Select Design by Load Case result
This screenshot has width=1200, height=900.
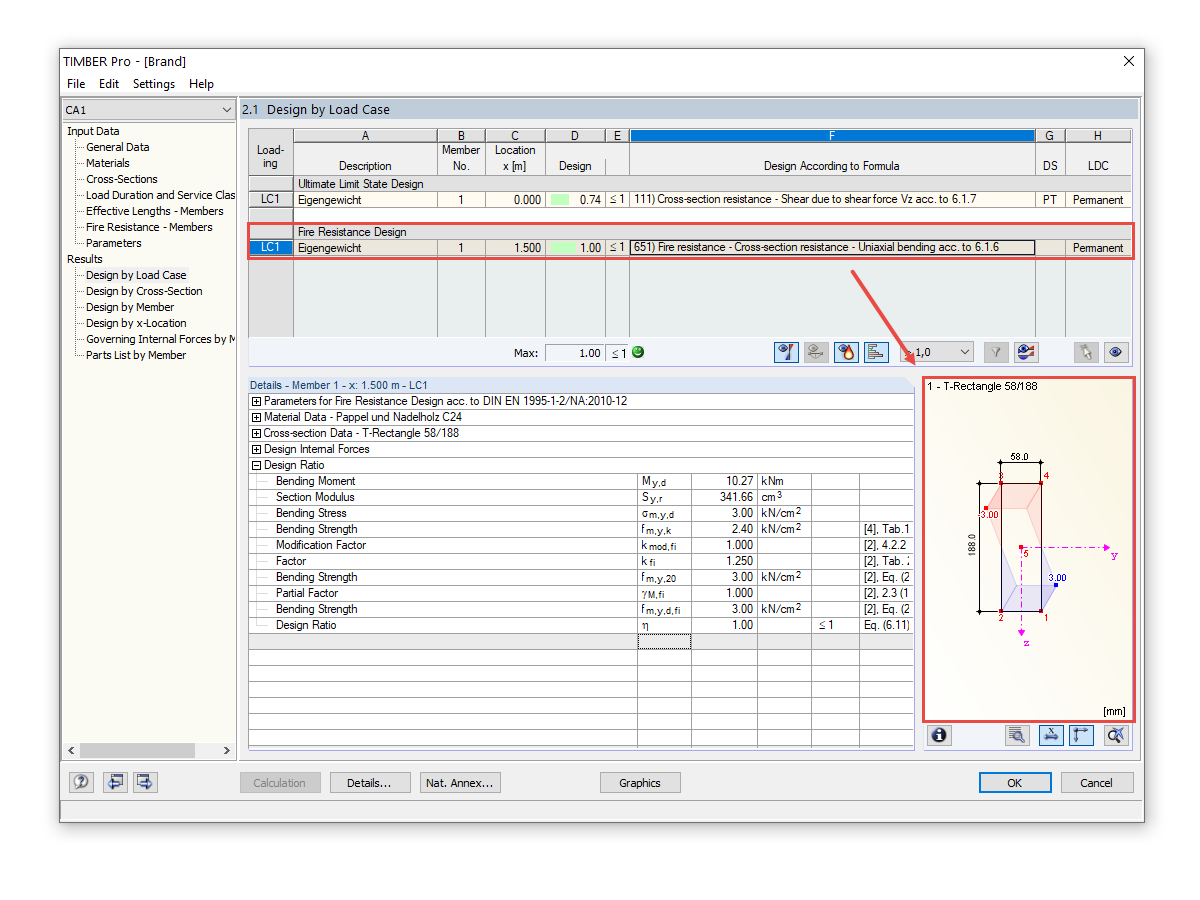point(136,275)
